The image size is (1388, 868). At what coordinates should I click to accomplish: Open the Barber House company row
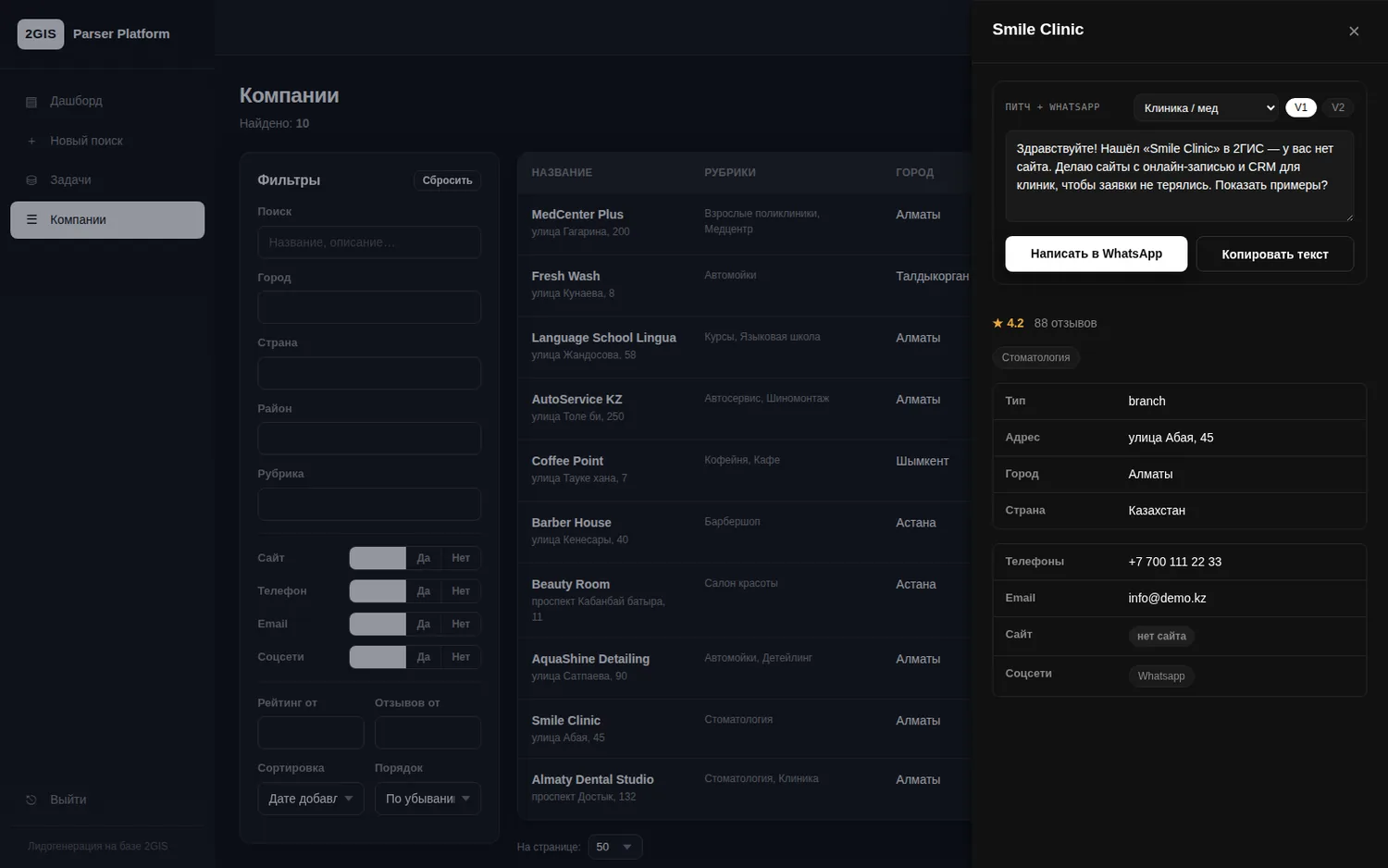point(744,532)
